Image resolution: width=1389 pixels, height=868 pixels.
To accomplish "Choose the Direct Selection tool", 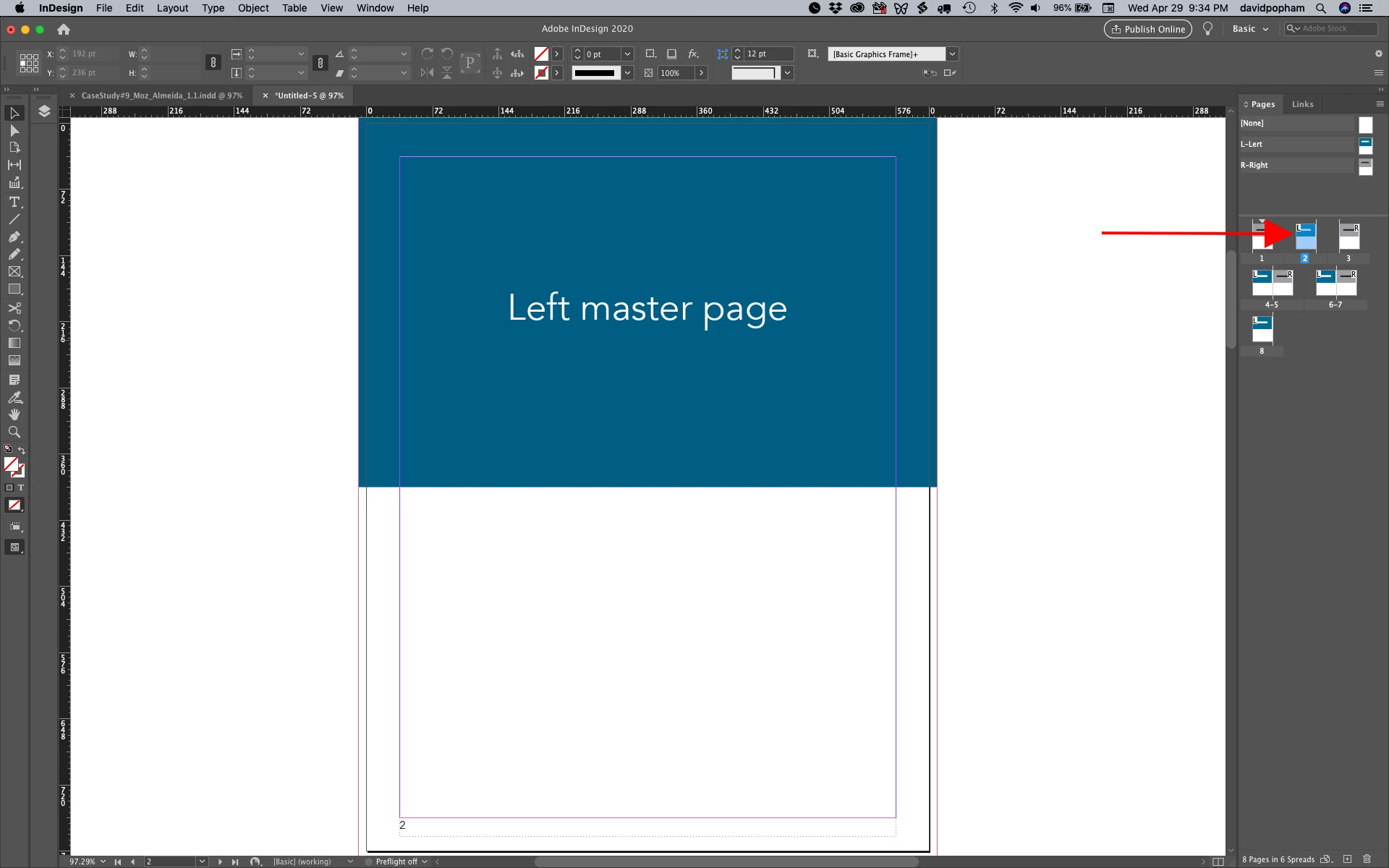I will [x=14, y=130].
